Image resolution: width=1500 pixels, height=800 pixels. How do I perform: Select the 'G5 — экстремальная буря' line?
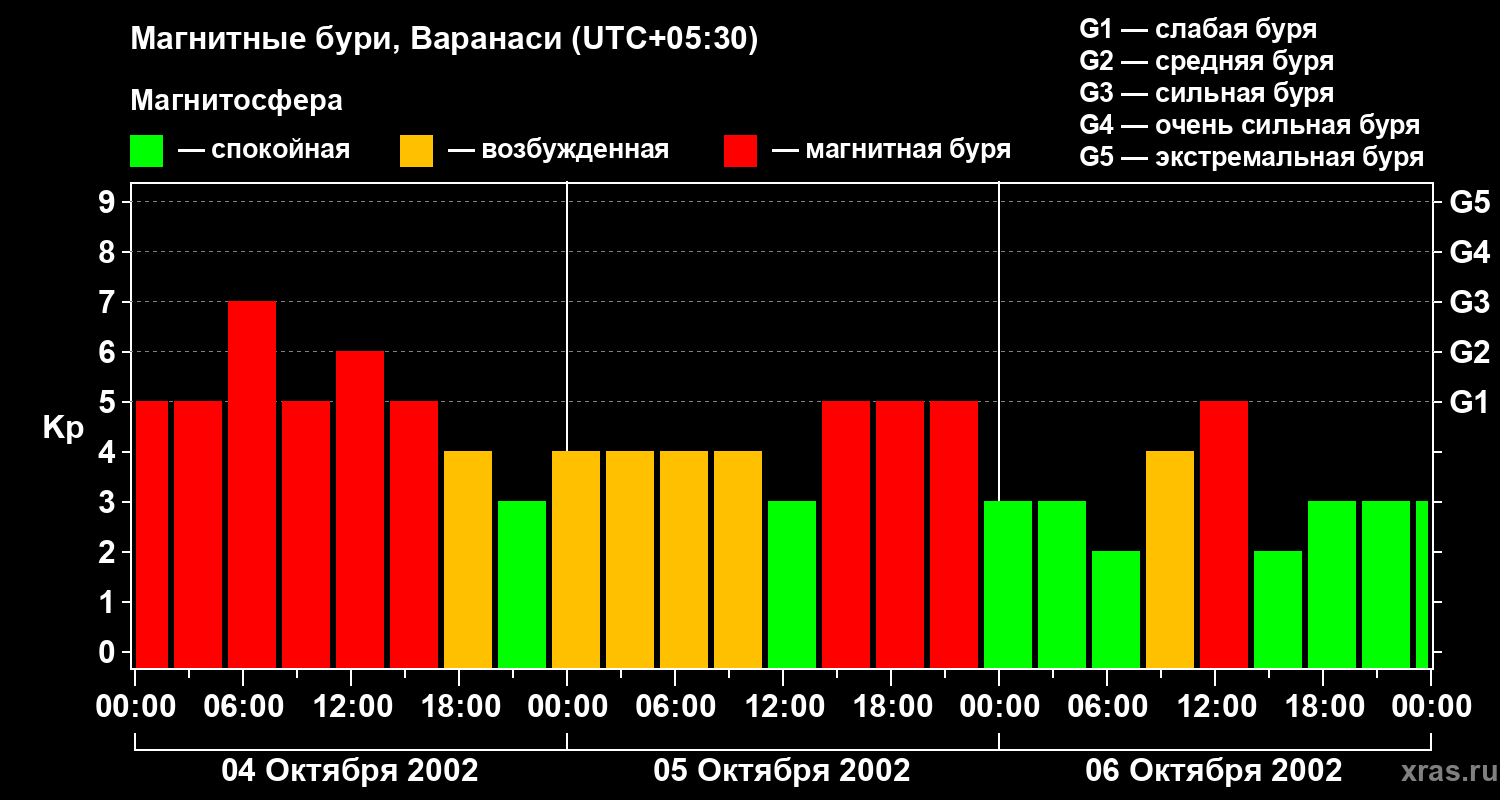coord(1251,157)
